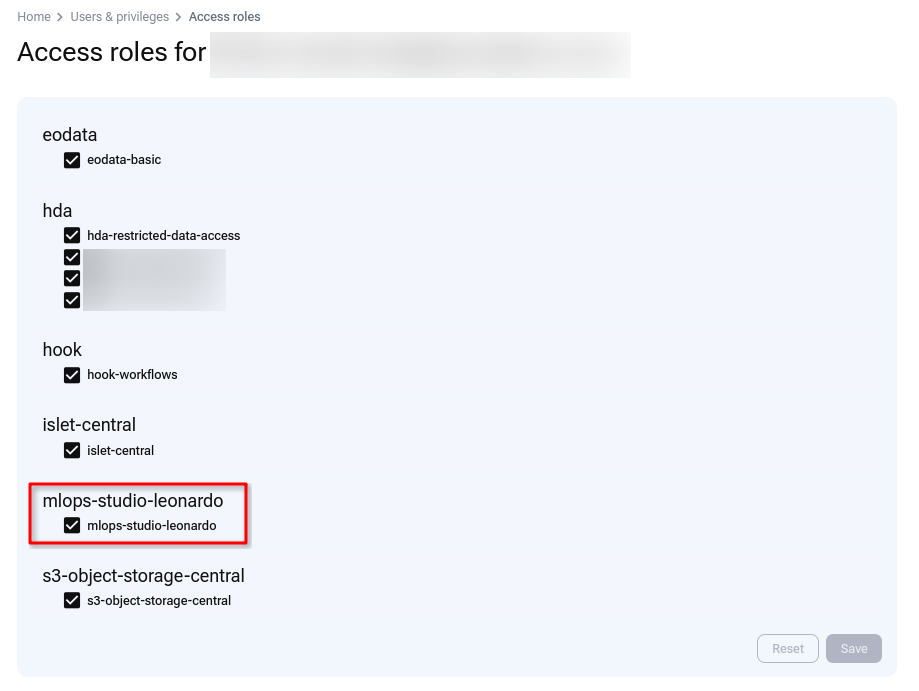
Task: Toggle the hda-restricted-data-access checkbox
Action: [x=72, y=236]
